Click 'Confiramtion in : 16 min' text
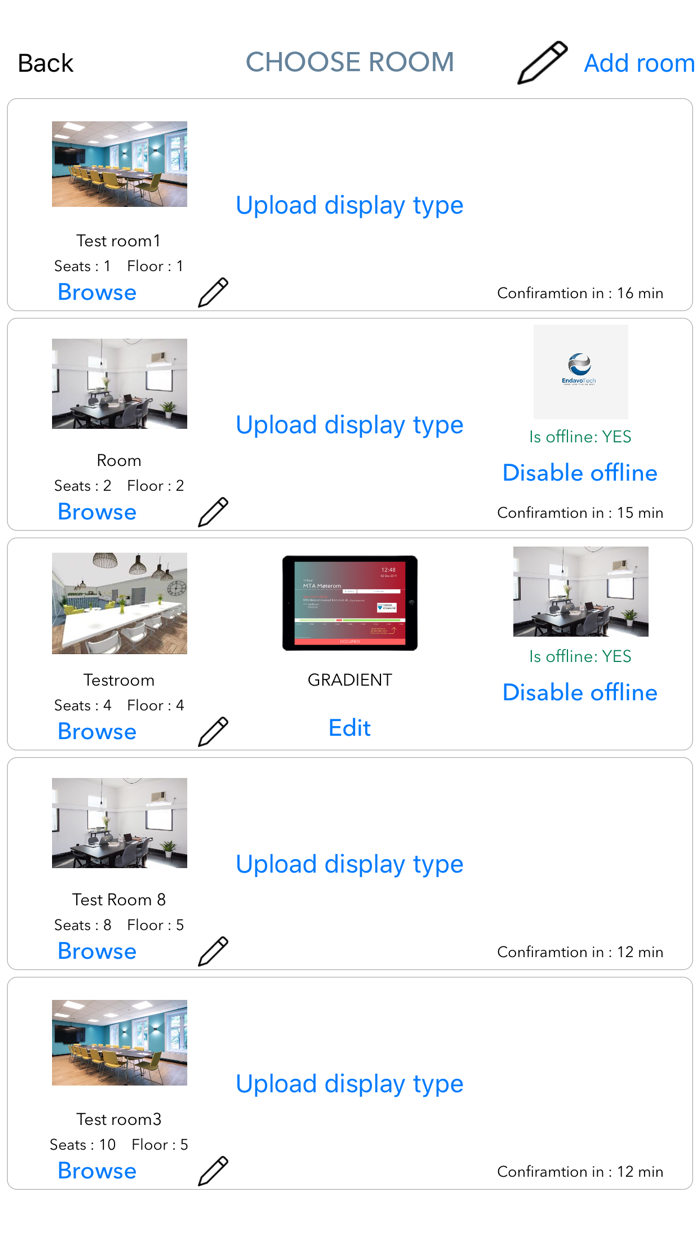 (580, 293)
